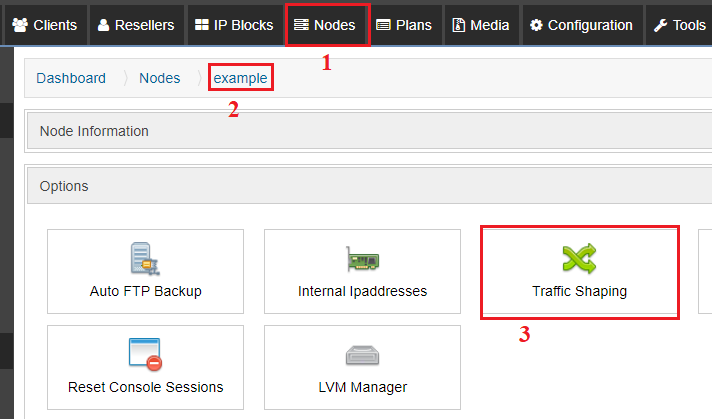The image size is (712, 419).
Task: Click the Configuration gear icon
Action: point(536,25)
